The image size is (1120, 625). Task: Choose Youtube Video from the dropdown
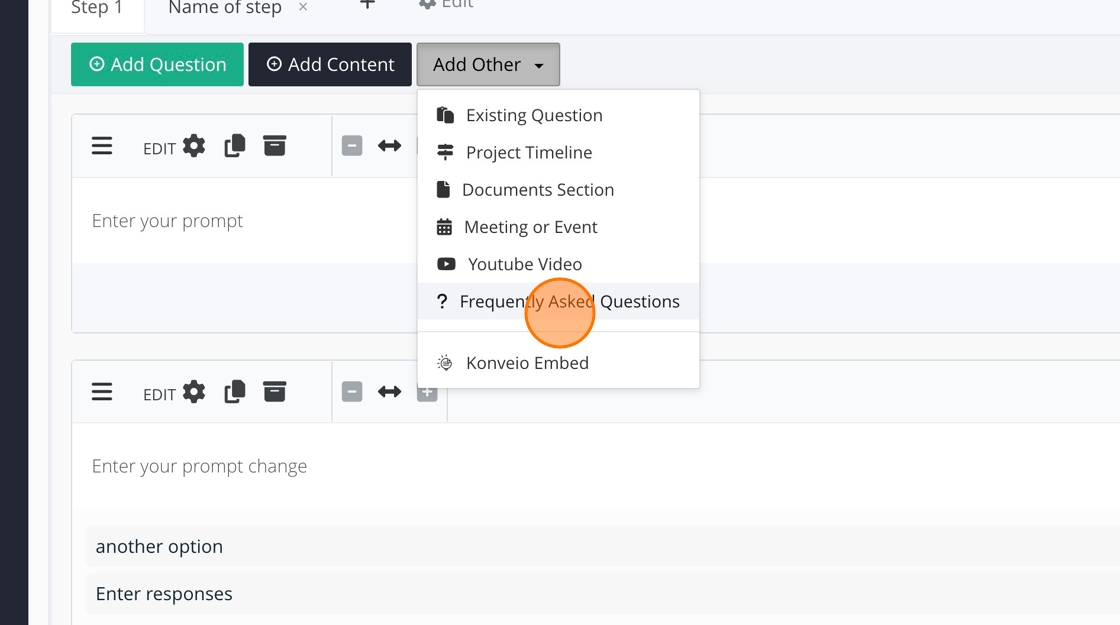[x=524, y=265]
